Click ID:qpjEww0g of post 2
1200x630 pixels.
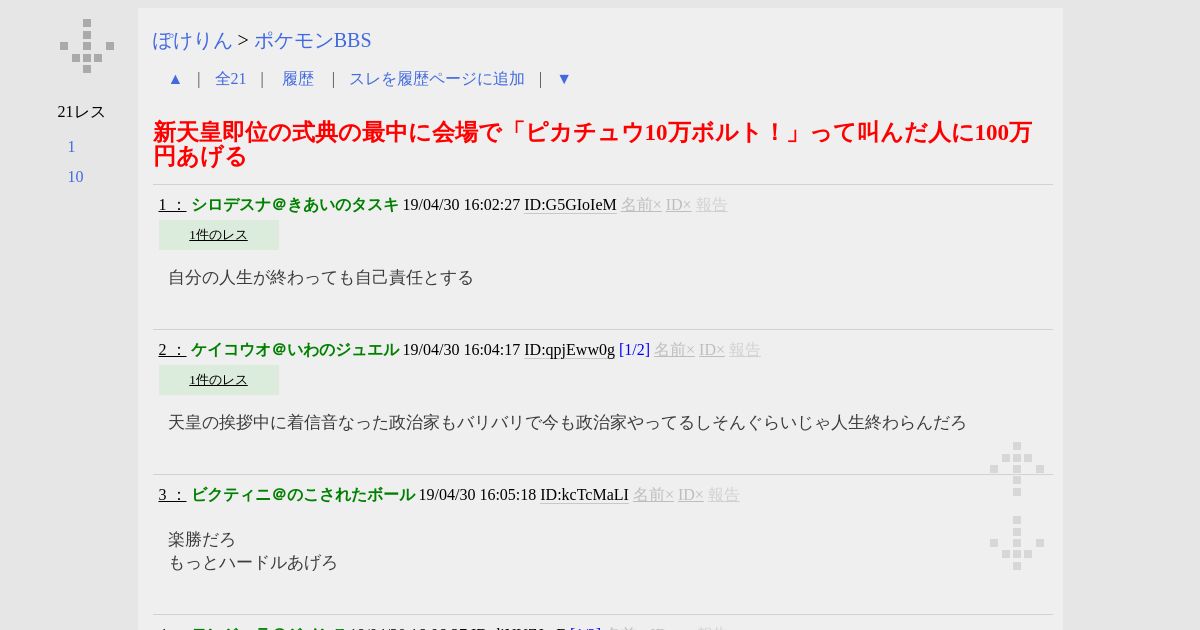coord(570,350)
